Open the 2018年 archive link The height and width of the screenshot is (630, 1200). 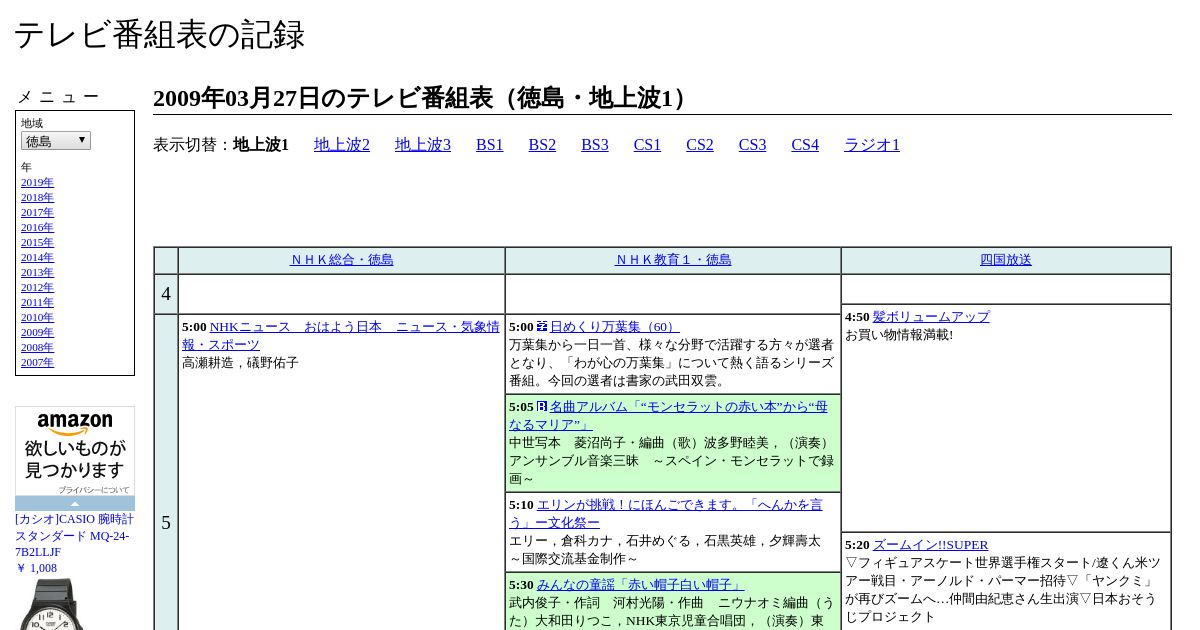(37, 198)
